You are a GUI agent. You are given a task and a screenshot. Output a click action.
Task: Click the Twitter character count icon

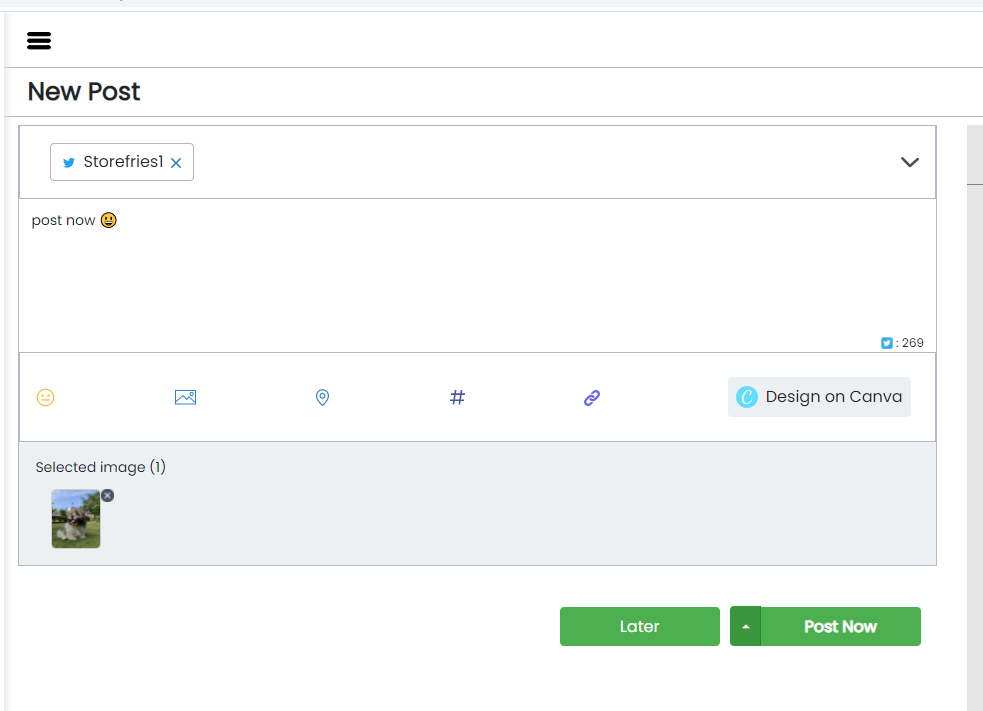coord(886,343)
